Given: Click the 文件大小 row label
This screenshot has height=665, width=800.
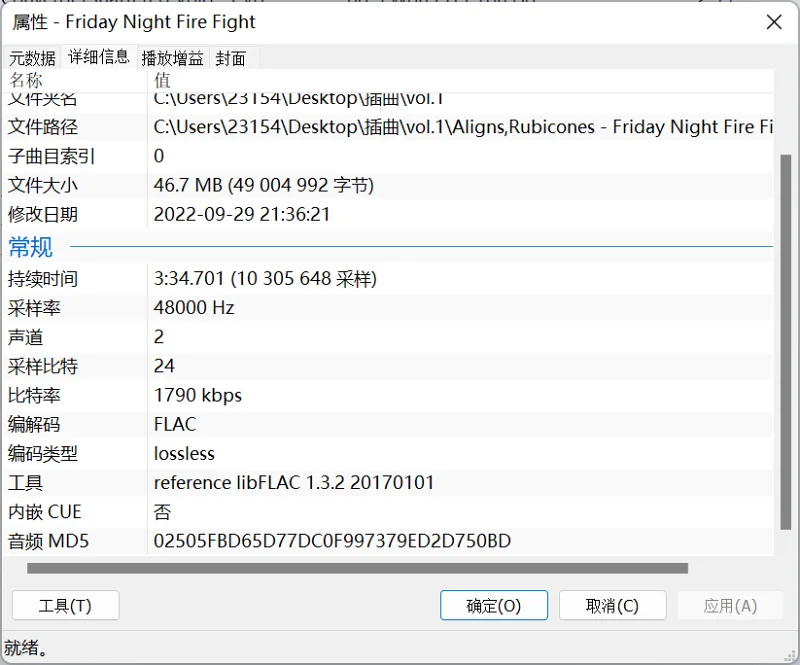Looking at the screenshot, I should tap(43, 185).
